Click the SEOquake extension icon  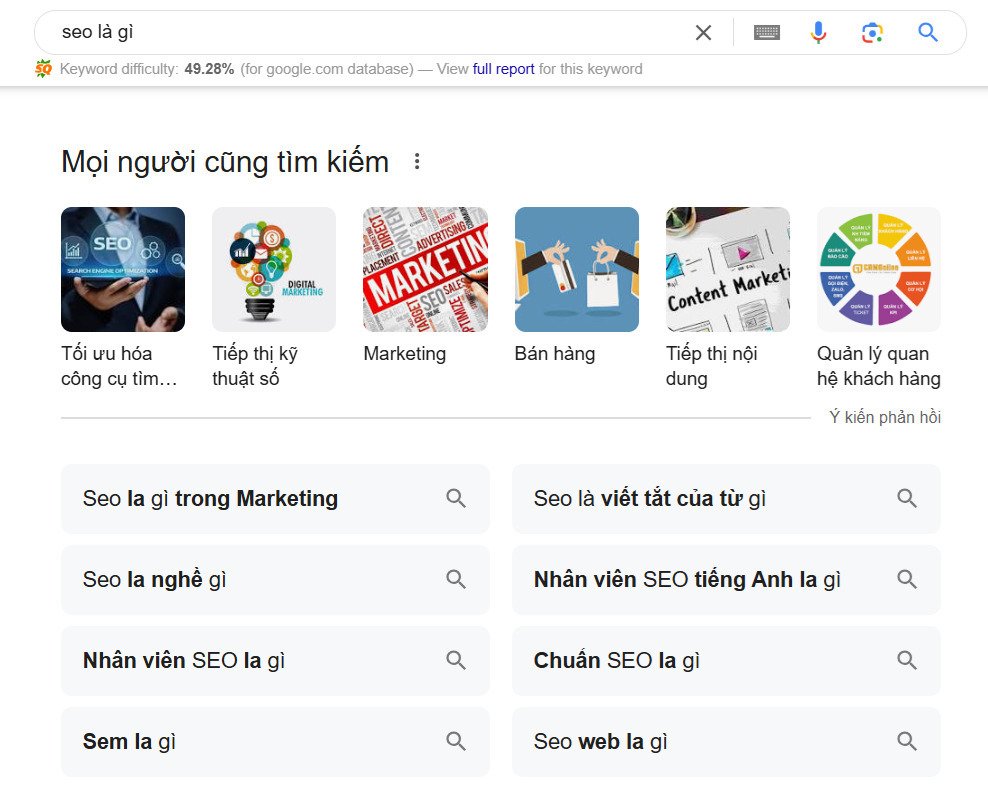pyautogui.click(x=42, y=68)
